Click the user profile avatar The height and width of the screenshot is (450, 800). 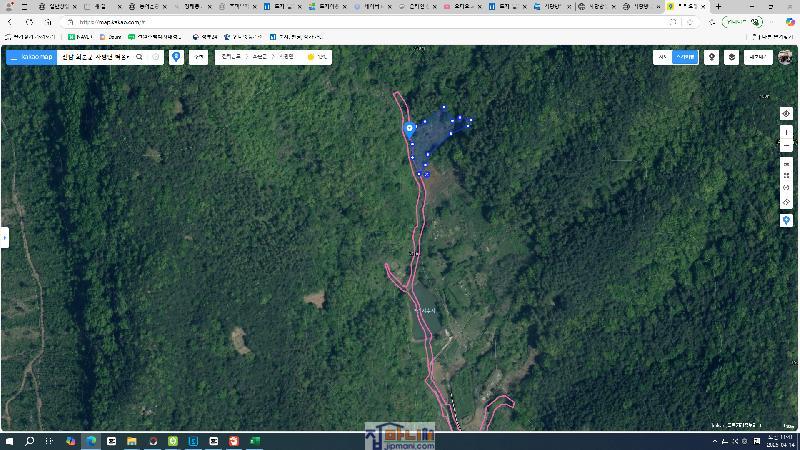pos(784,57)
